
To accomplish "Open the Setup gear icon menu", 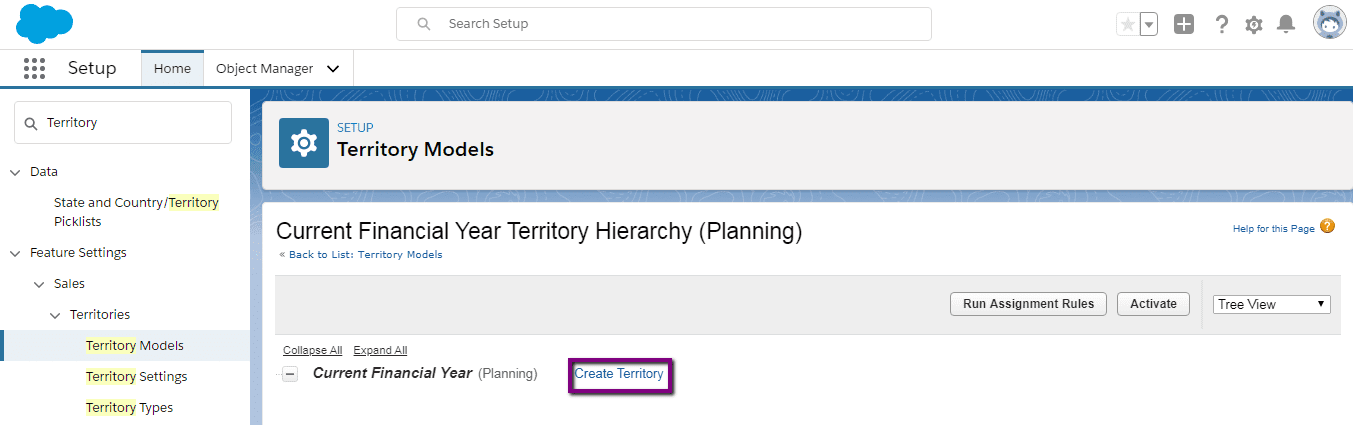I will pos(1254,25).
